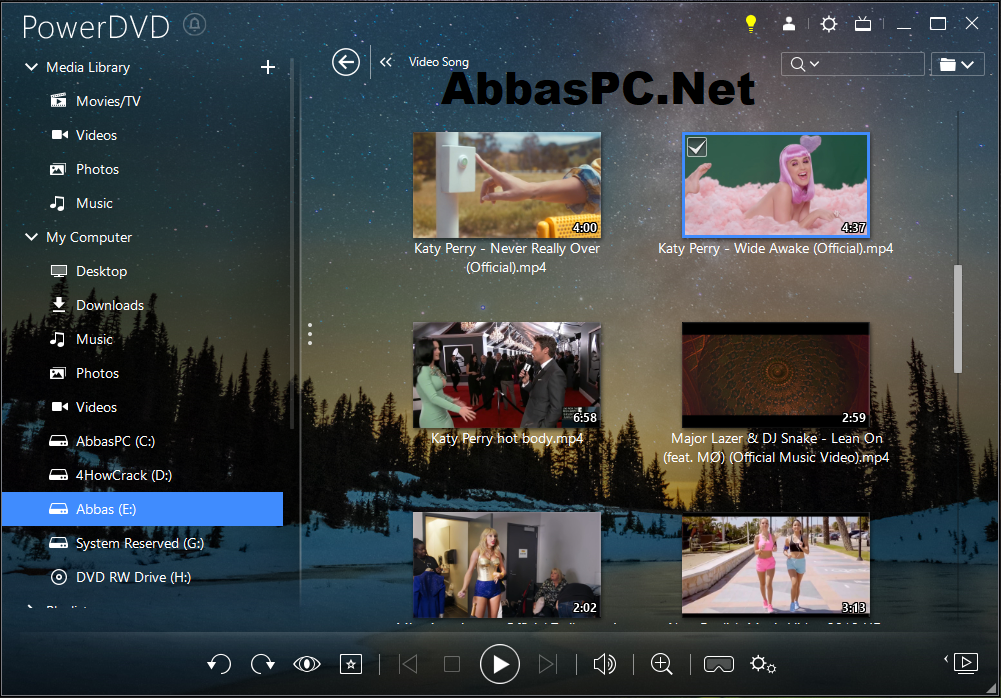Toggle the TrueTheater eye icon
Screen dimensions: 1001x698
[x=306, y=664]
